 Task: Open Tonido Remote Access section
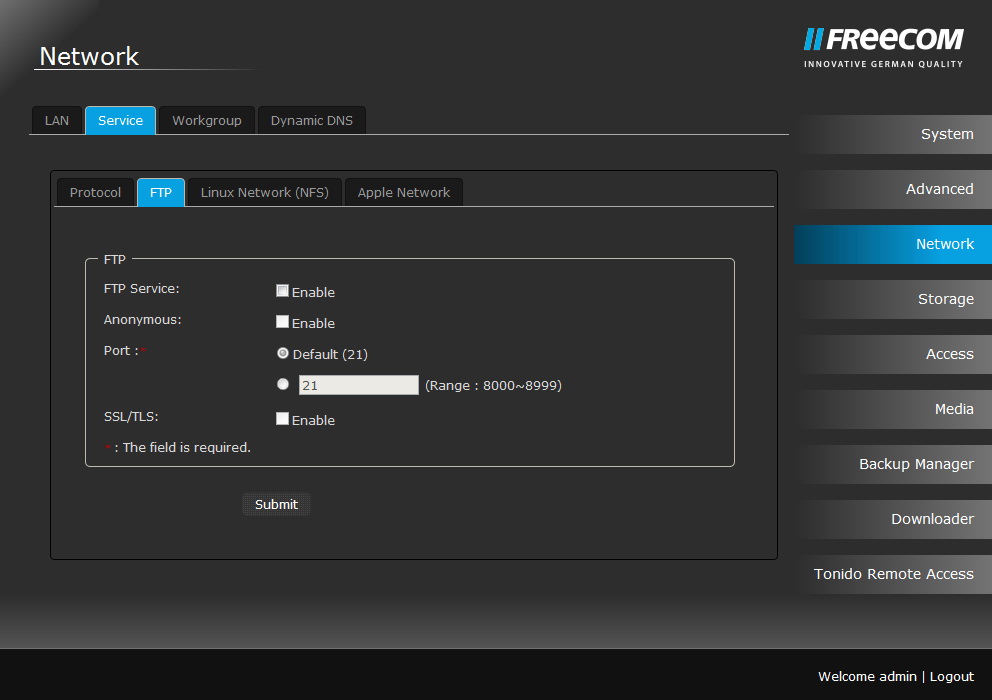(893, 575)
